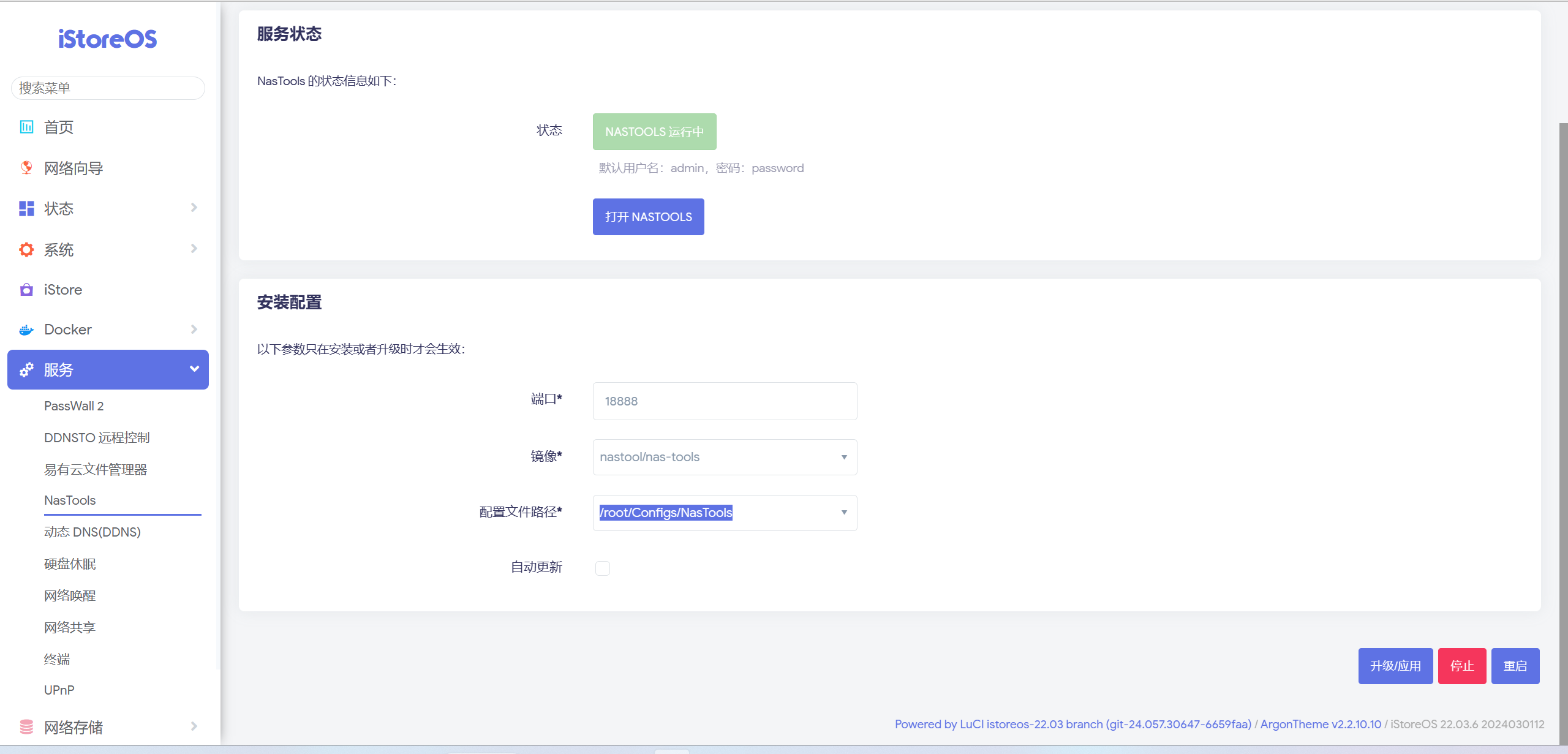The width and height of the screenshot is (1568, 754).
Task: Click the orange system gear icon
Action: tap(26, 249)
